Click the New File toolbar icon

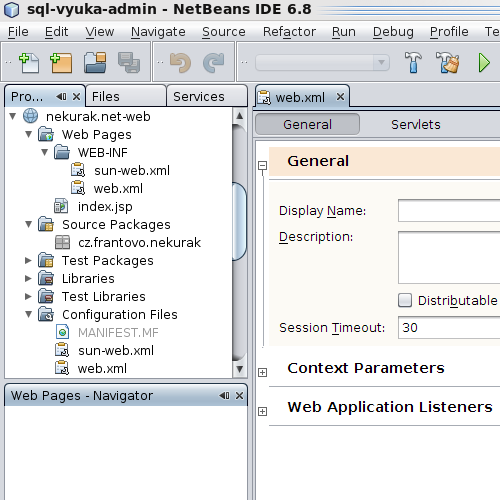point(29,63)
